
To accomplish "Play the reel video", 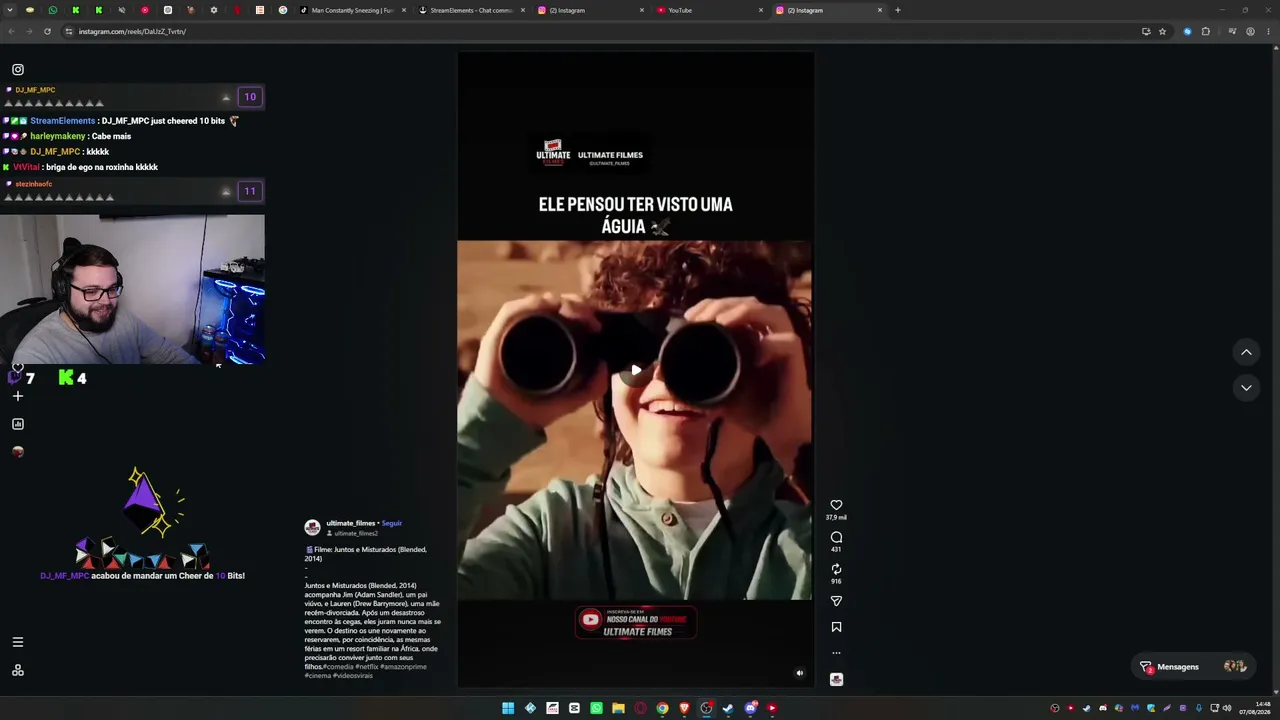I will (636, 370).
